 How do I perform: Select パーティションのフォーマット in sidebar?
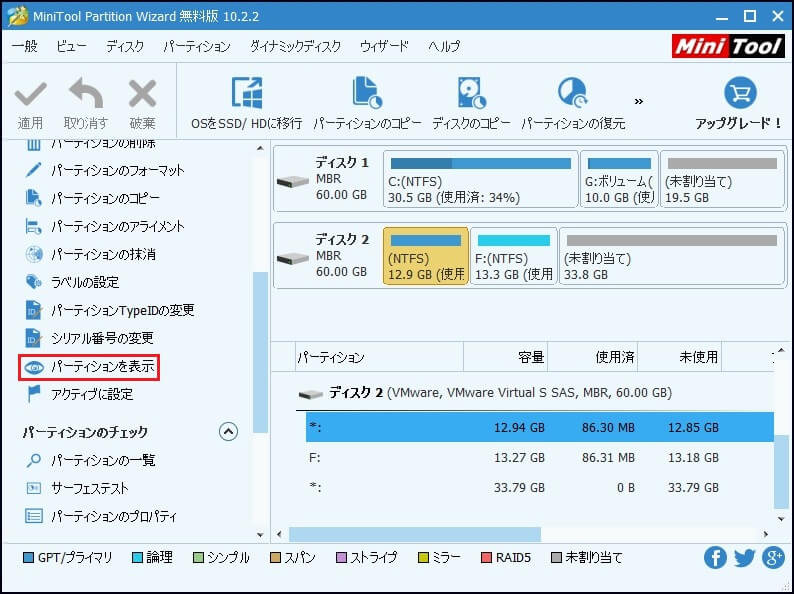[x=104, y=170]
